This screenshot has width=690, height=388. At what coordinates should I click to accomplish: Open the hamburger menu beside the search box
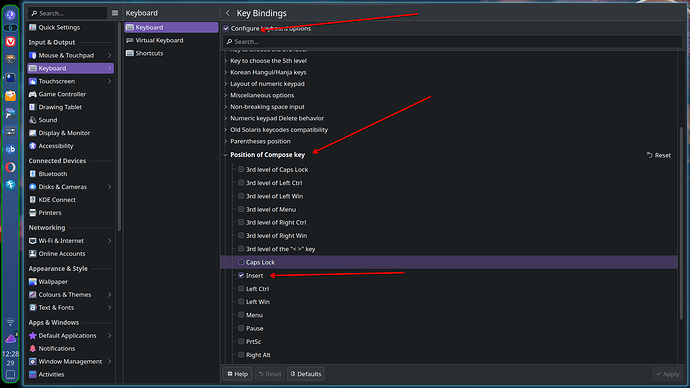pos(115,13)
